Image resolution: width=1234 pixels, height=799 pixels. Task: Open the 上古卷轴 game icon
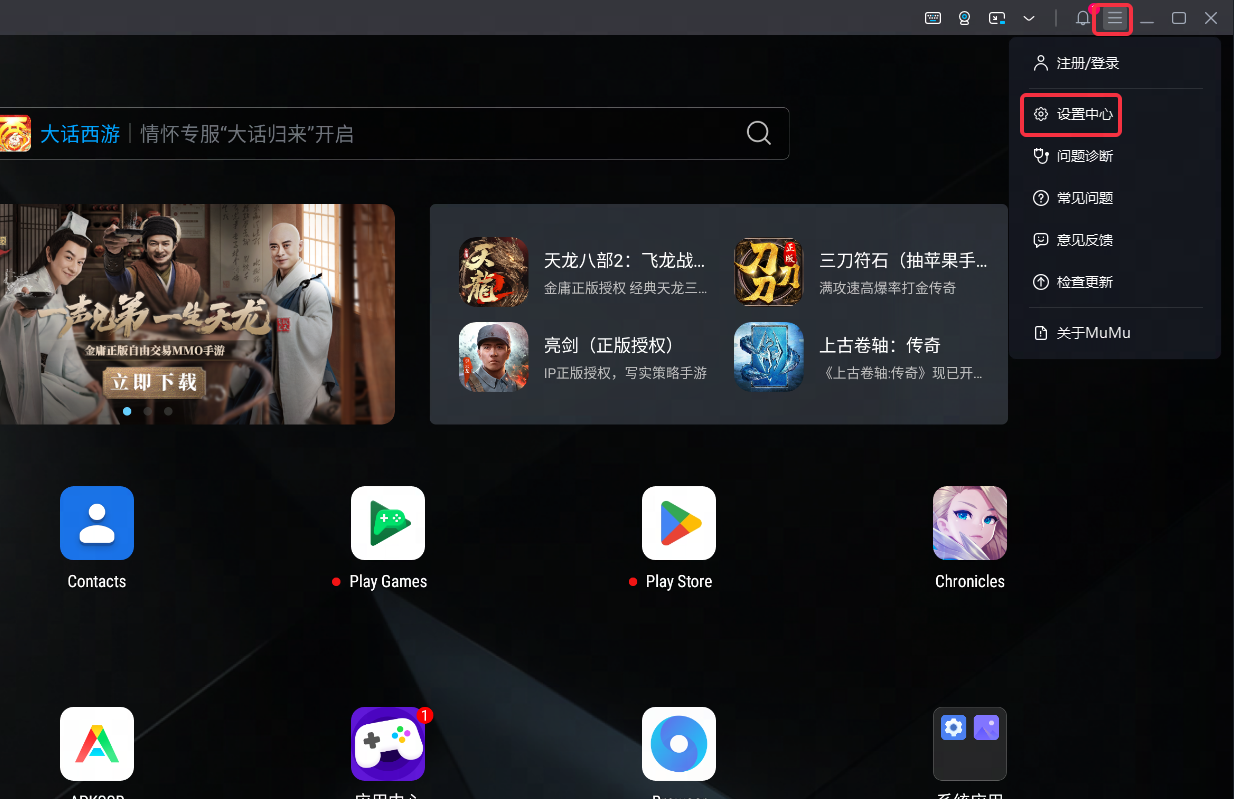(769, 356)
